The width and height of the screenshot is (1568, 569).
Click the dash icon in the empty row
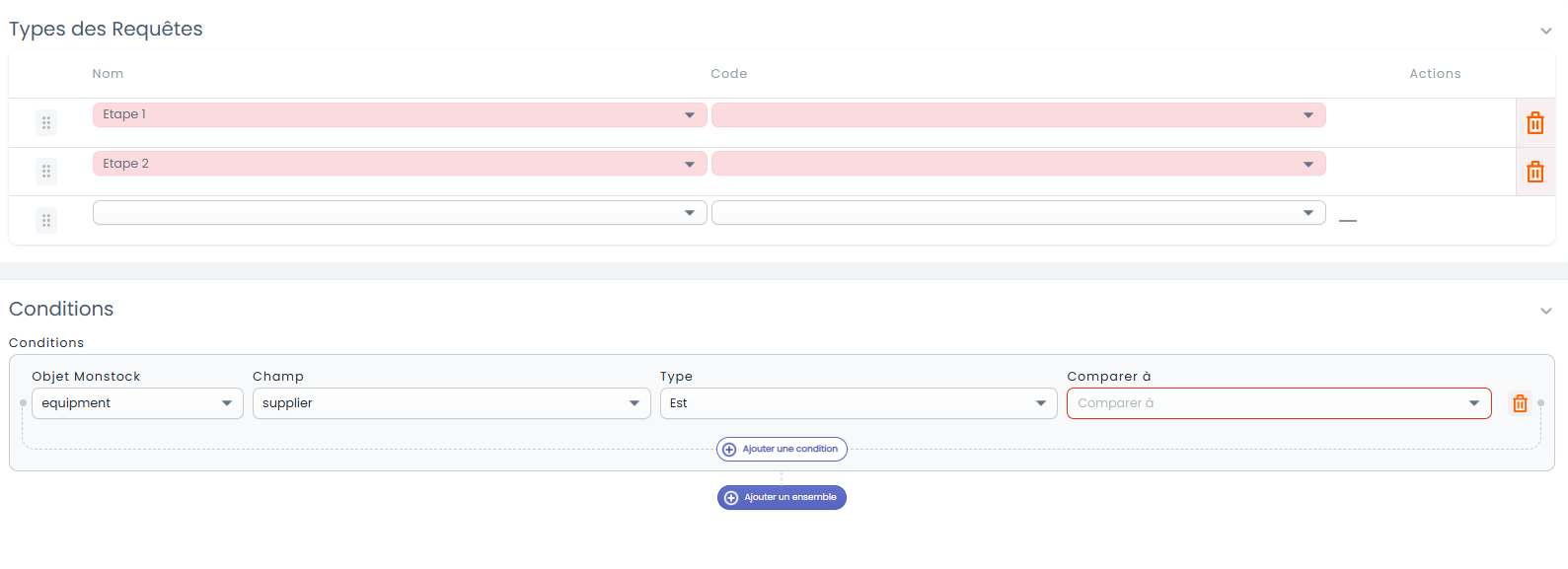[1348, 221]
